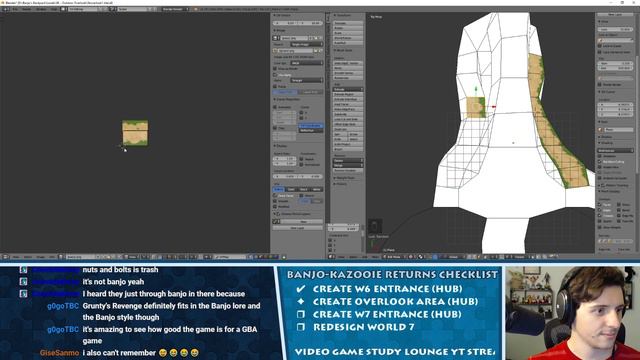Toggle the Stretch checkbox in UV display
Image resolution: width=640 pixels, height=360 pixels.
click(x=302, y=196)
